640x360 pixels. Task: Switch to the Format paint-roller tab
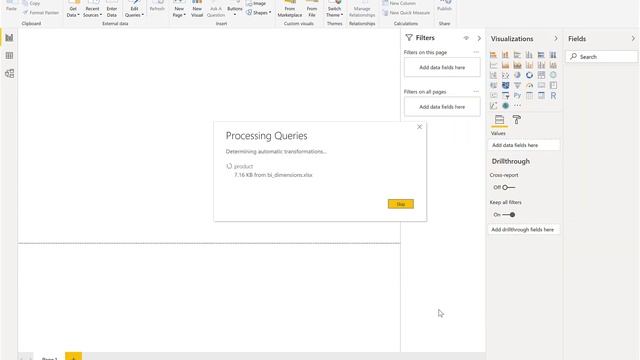tap(517, 120)
